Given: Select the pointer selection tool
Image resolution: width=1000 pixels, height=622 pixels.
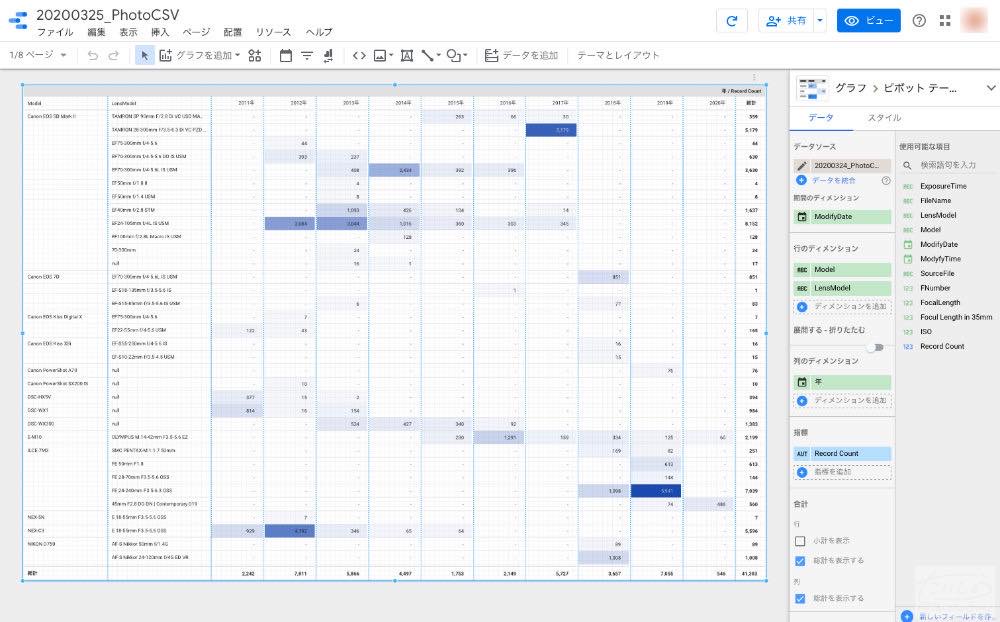Looking at the screenshot, I should pos(145,56).
